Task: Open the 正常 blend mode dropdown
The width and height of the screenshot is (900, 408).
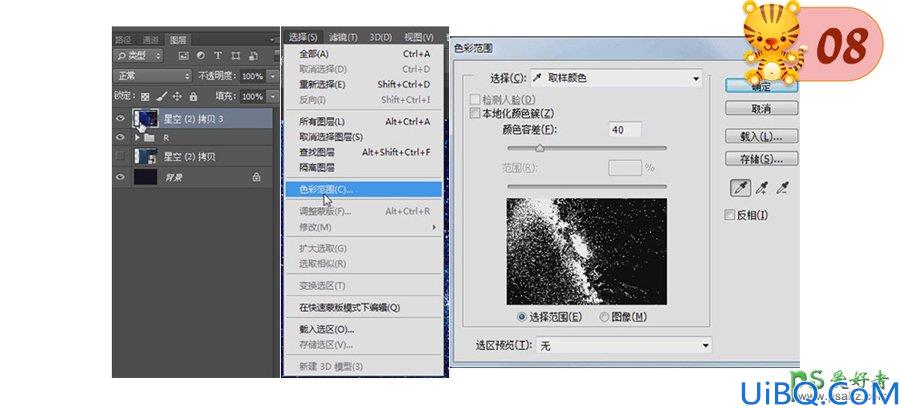Action: coord(153,76)
